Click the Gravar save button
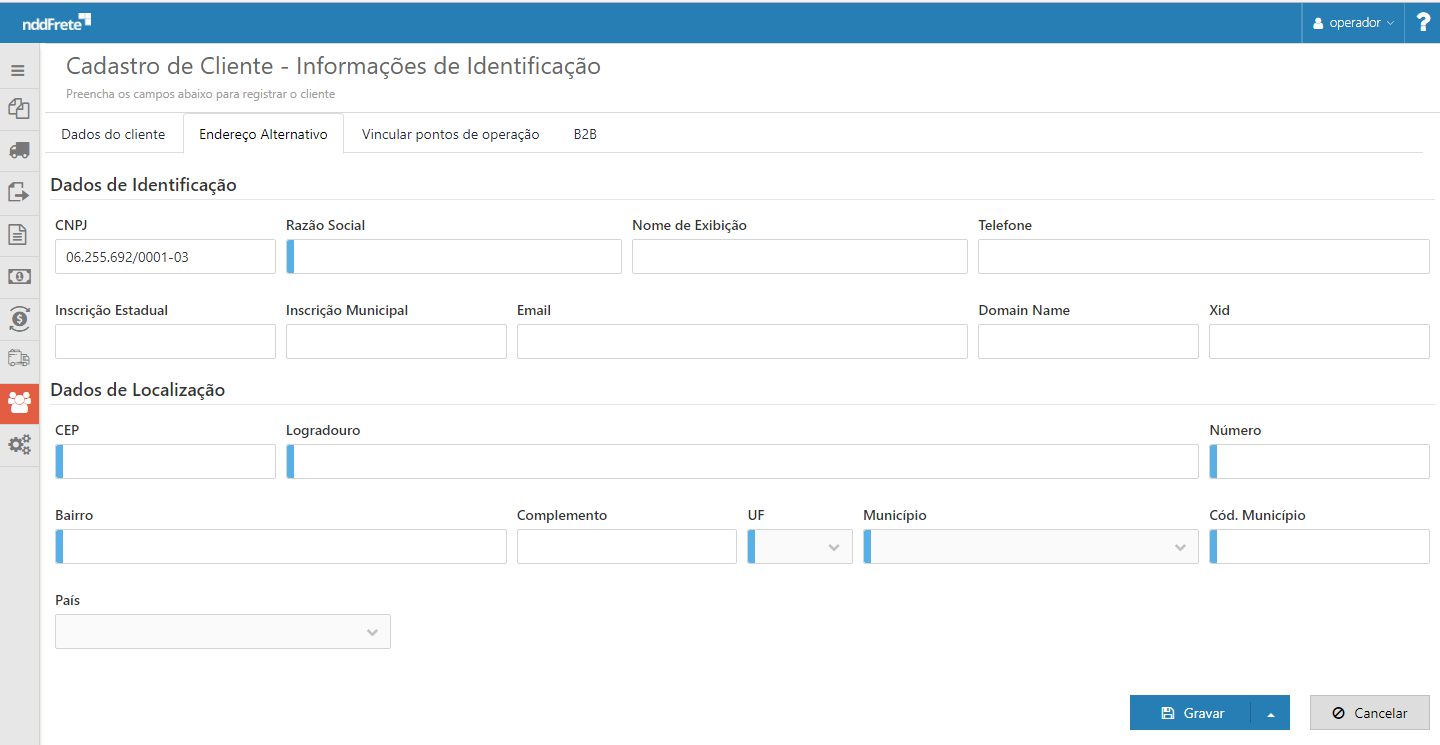This screenshot has height=745, width=1440. 1192,714
